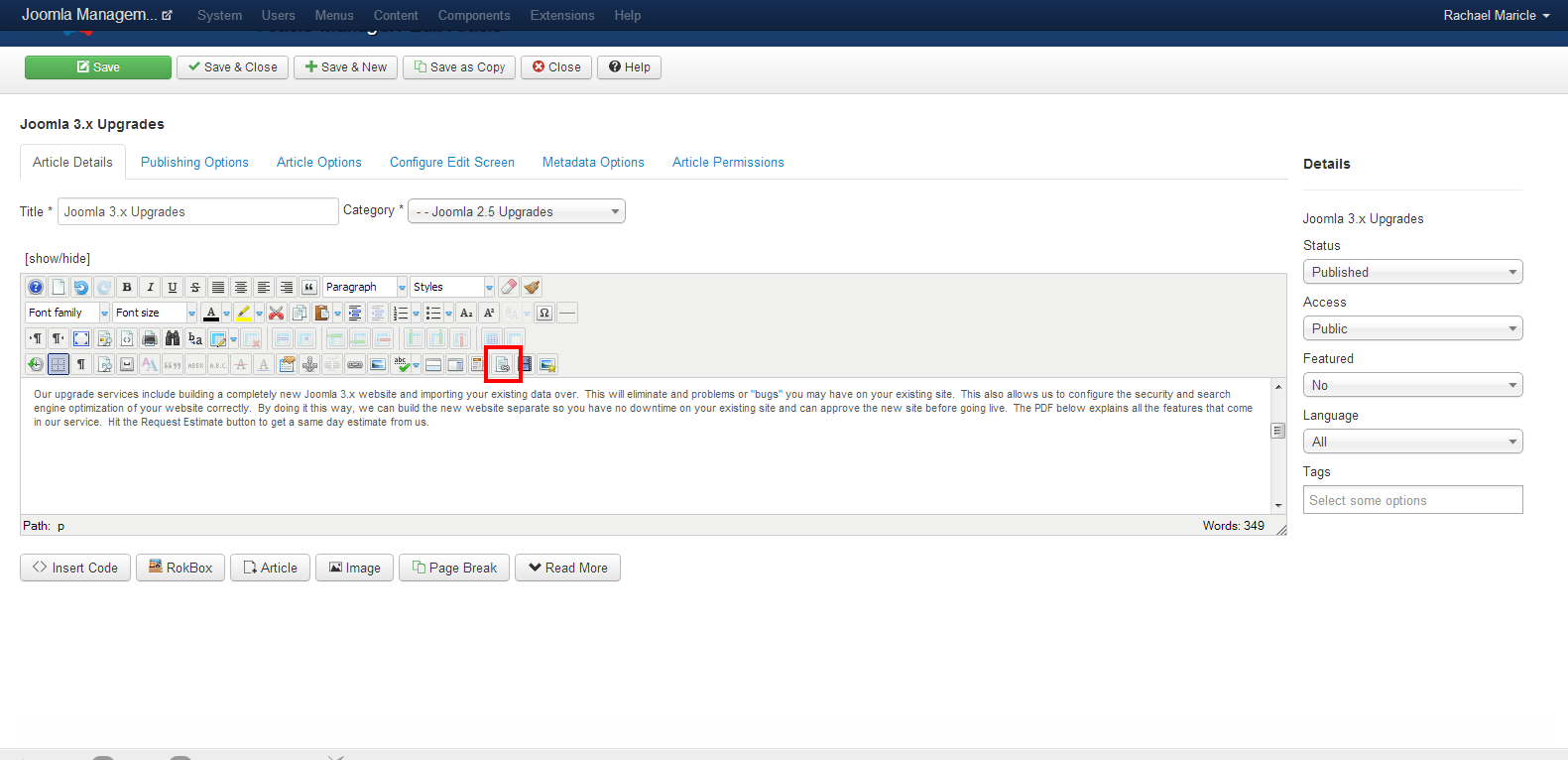Insert a blockquote

pyautogui.click(x=309, y=287)
